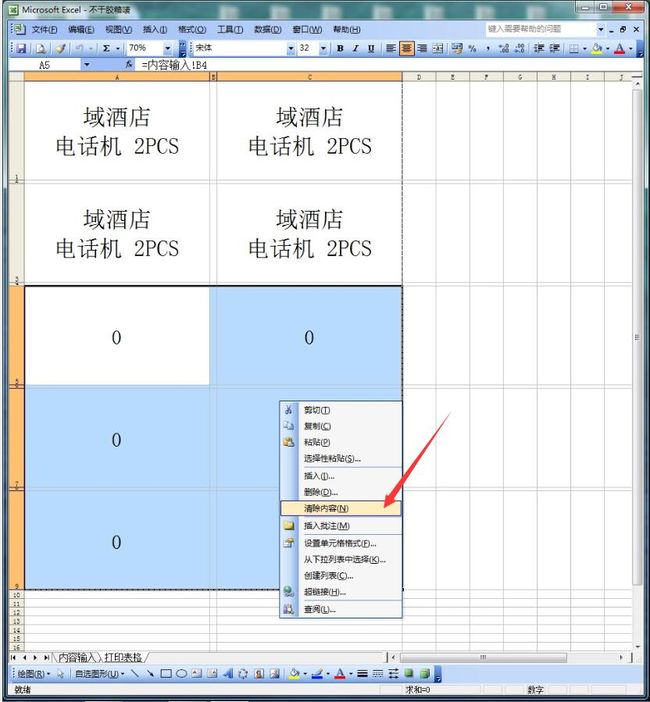Apply percent style with the % icon
This screenshot has height=702, width=650.
pyautogui.click(x=472, y=48)
